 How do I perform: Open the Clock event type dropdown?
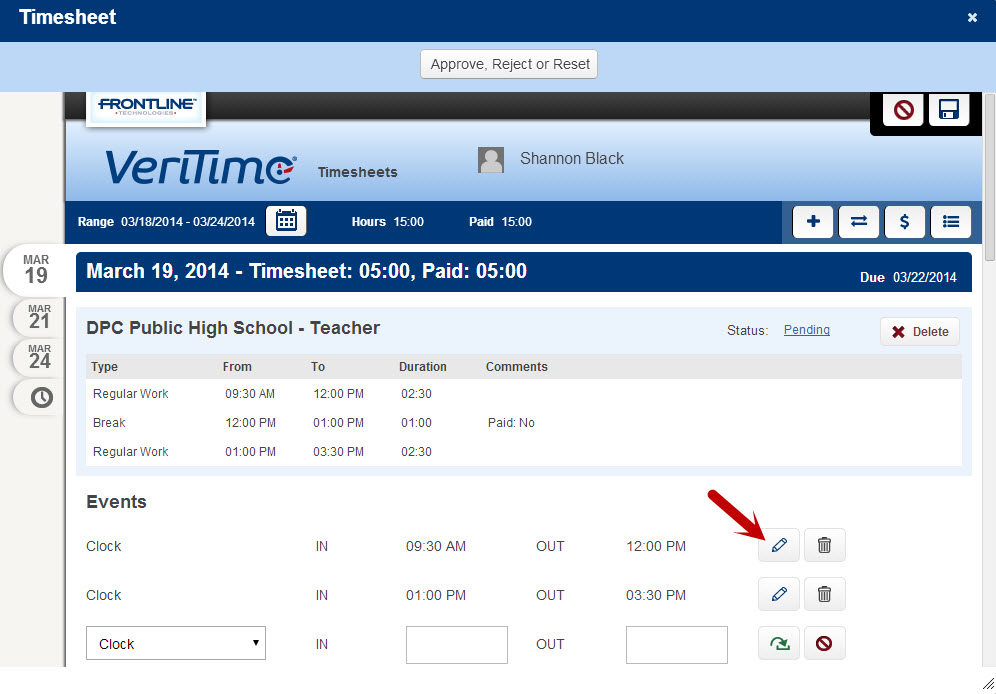pyautogui.click(x=176, y=643)
